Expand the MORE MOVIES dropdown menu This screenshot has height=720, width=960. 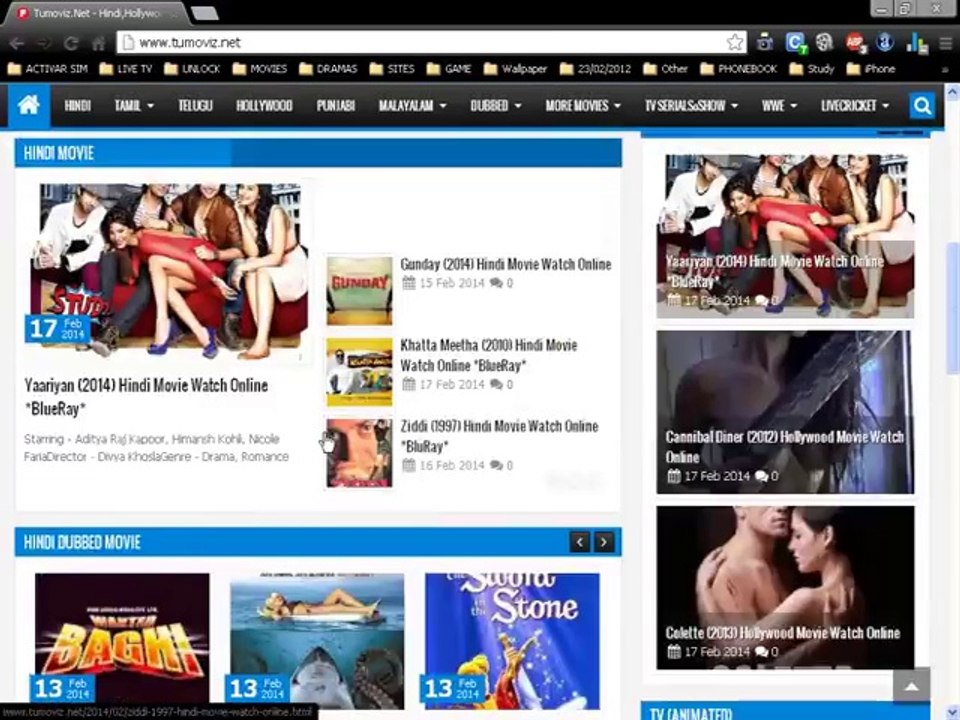pyautogui.click(x=583, y=106)
